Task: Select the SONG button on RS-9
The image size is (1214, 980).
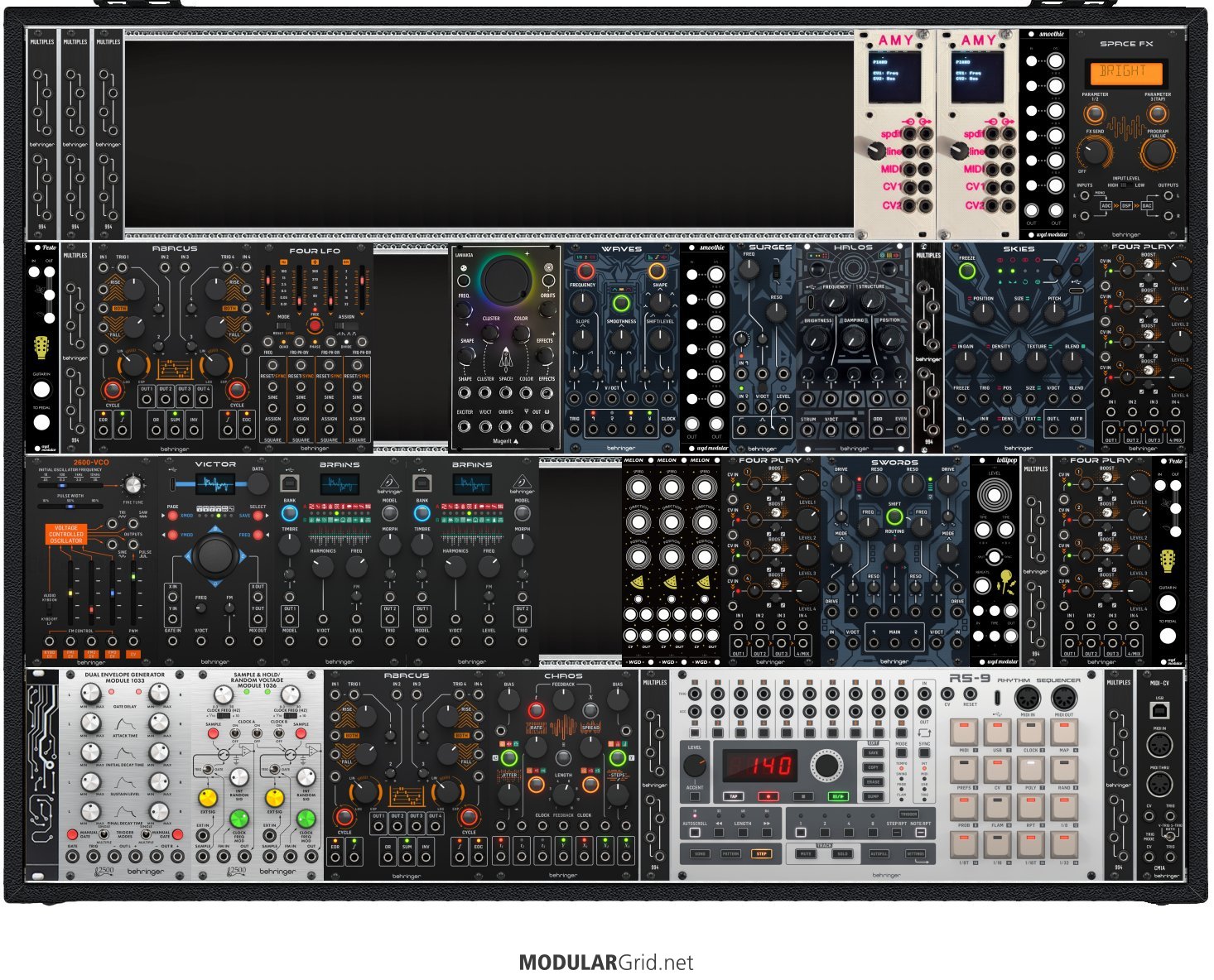Action: point(701,853)
